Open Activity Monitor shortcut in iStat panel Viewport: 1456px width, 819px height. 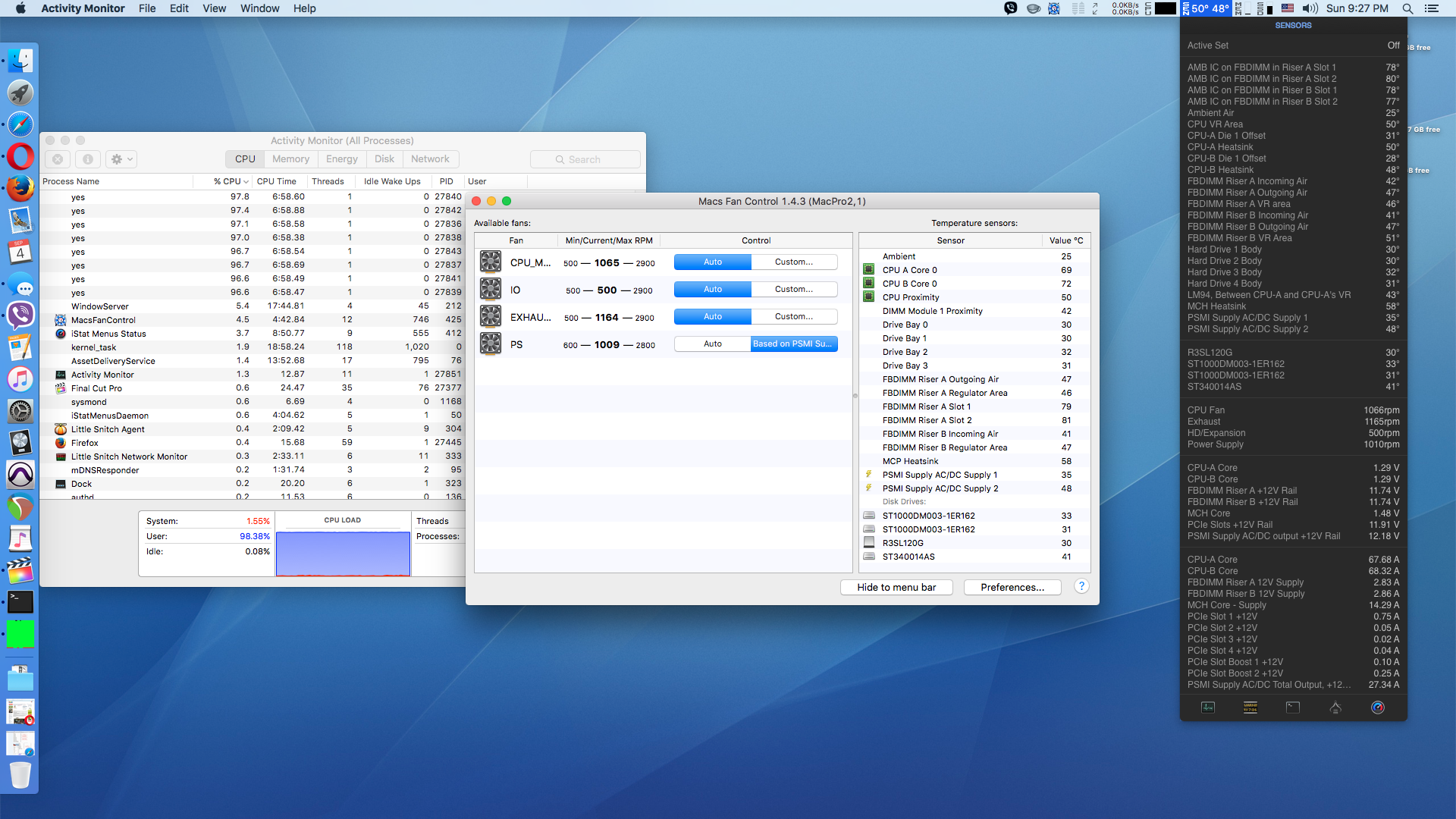[1208, 708]
